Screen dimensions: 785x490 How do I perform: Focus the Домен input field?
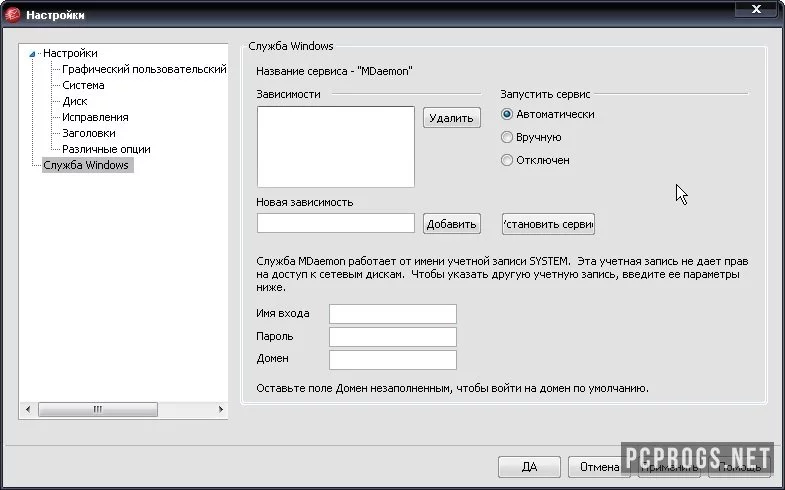coord(393,360)
